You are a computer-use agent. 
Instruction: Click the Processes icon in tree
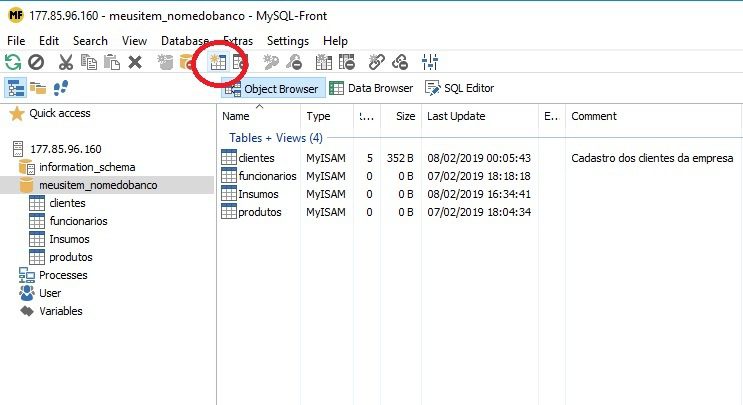pos(27,275)
